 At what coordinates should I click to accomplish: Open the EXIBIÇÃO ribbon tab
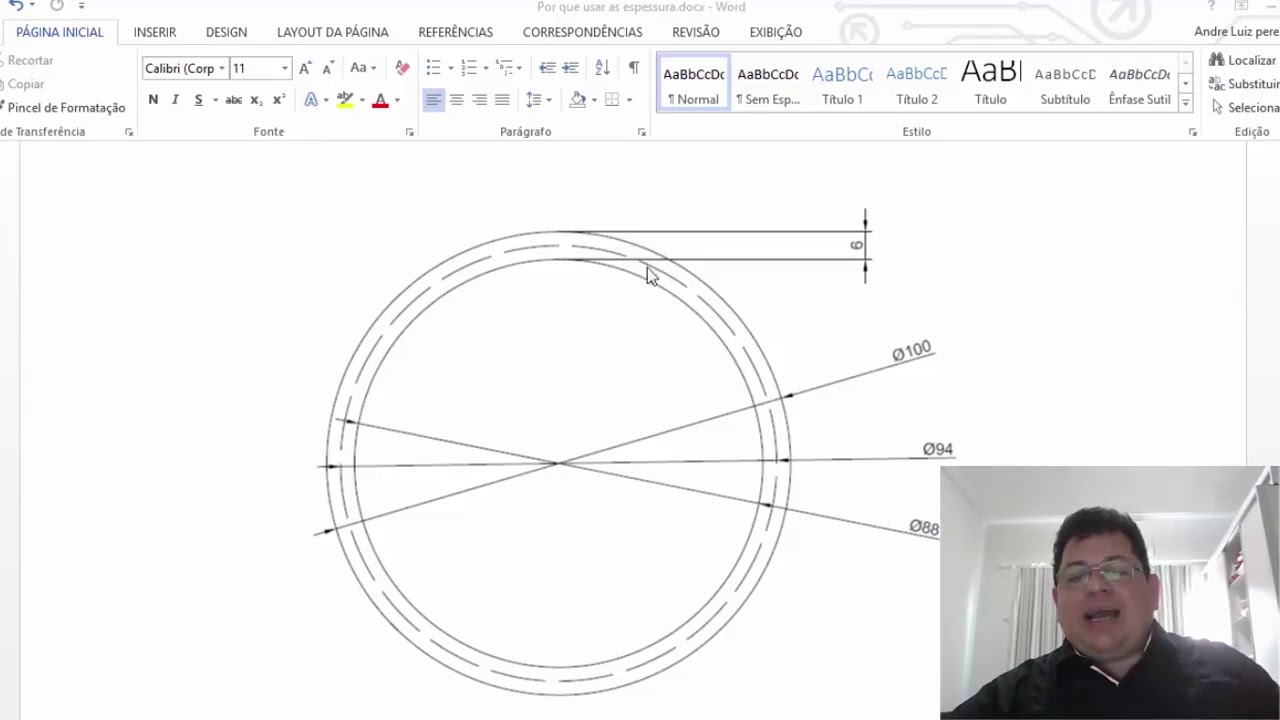(775, 32)
